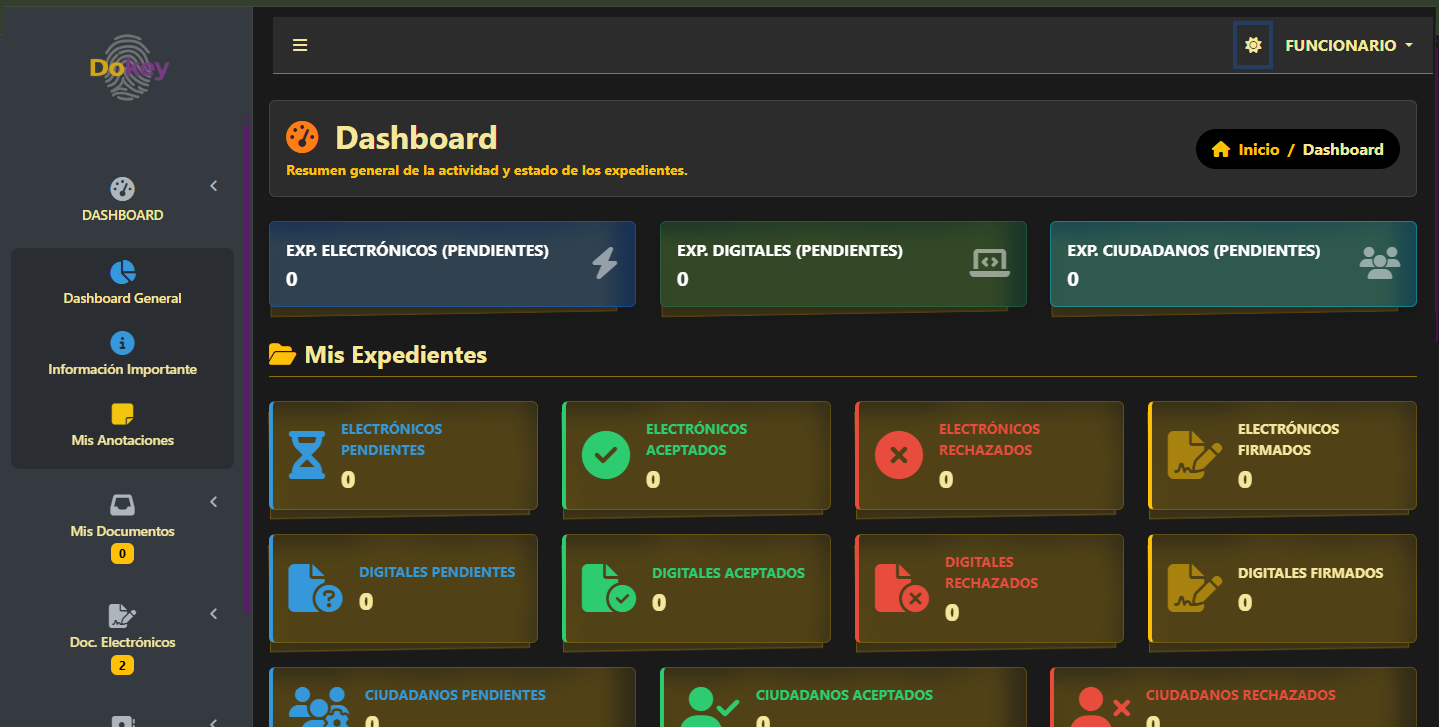Click the home icon in breadcrumb
The image size is (1439, 727).
pyautogui.click(x=1220, y=150)
